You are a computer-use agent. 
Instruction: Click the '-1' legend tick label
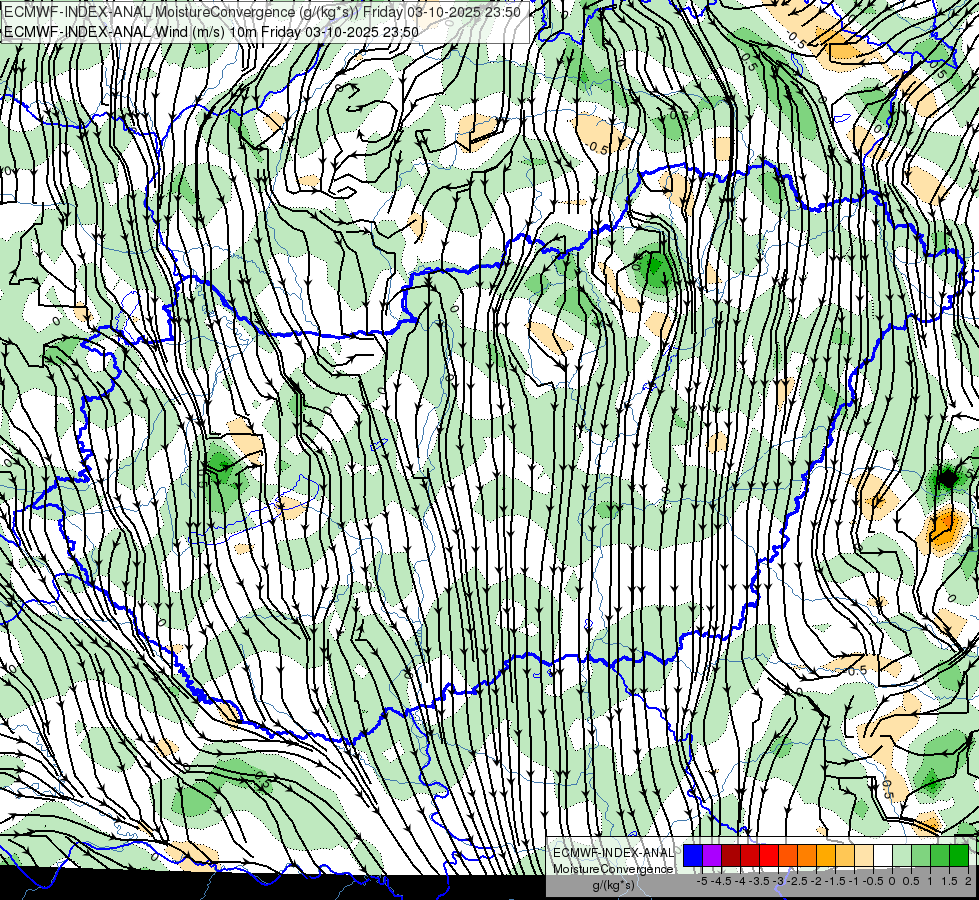point(854,881)
